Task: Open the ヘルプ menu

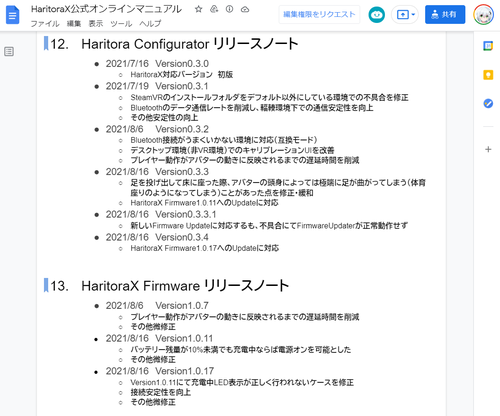Action: [150, 24]
